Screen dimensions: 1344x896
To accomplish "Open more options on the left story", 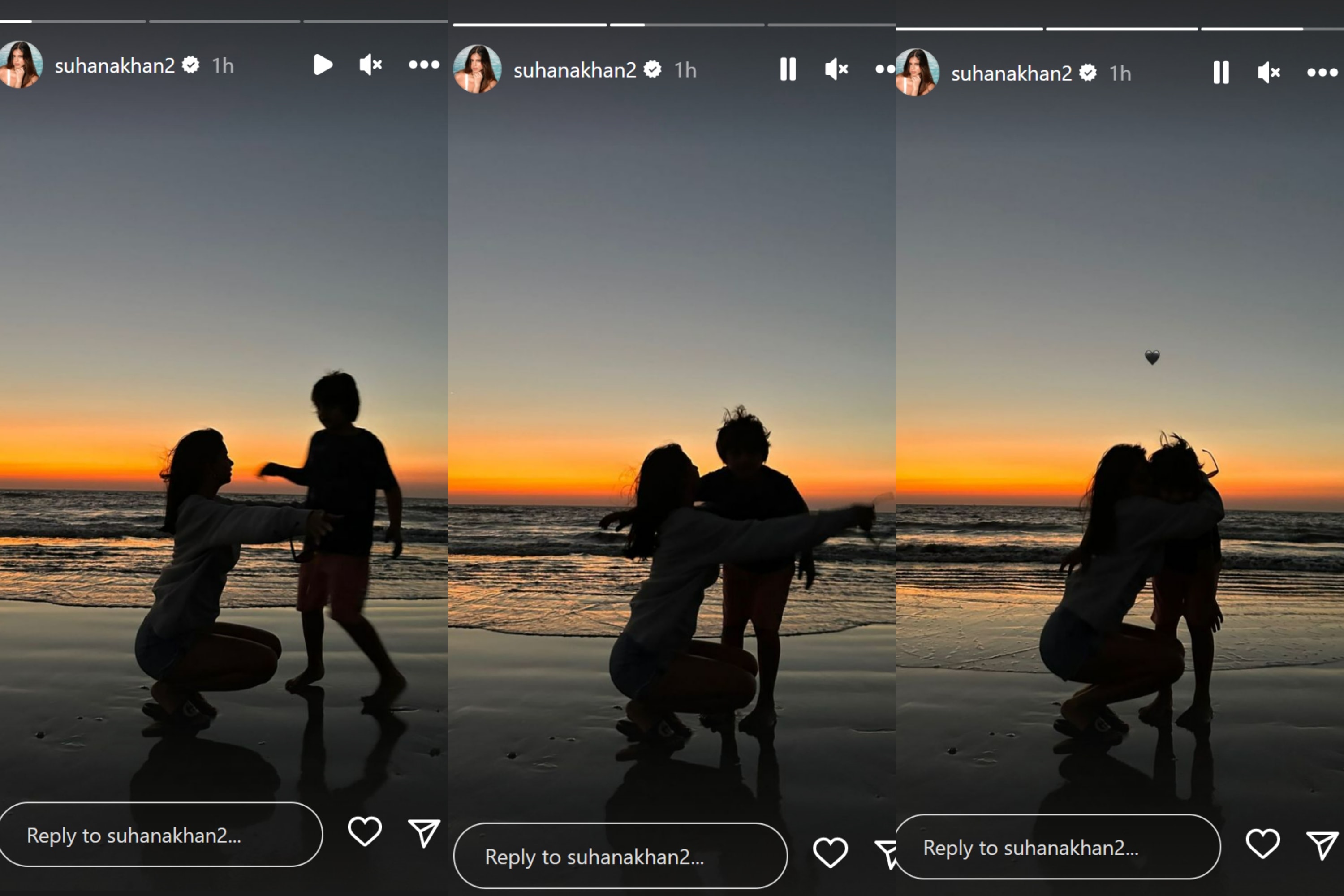I will pos(424,65).
